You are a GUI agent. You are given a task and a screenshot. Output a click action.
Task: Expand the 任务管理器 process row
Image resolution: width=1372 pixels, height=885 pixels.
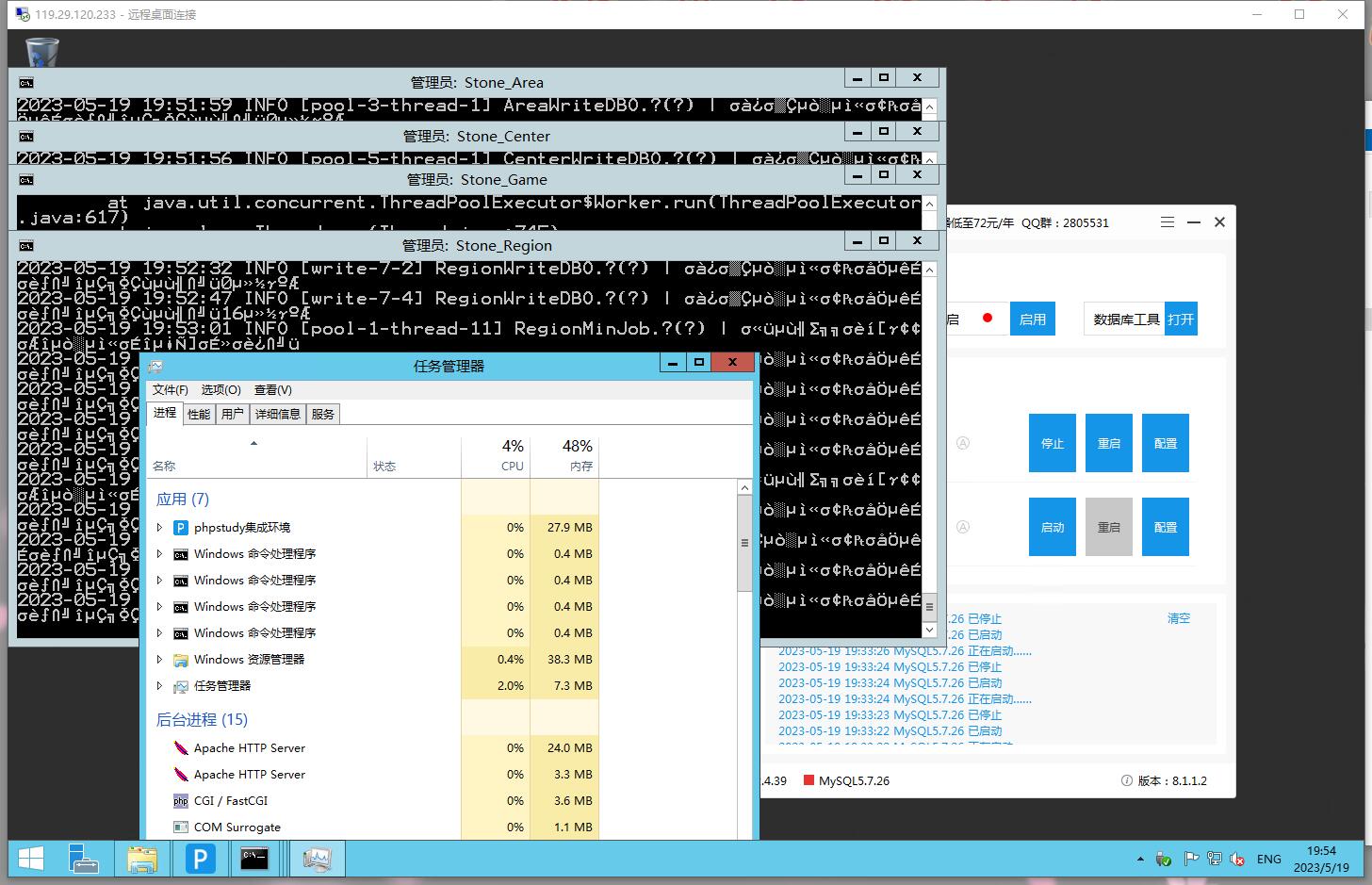(159, 686)
